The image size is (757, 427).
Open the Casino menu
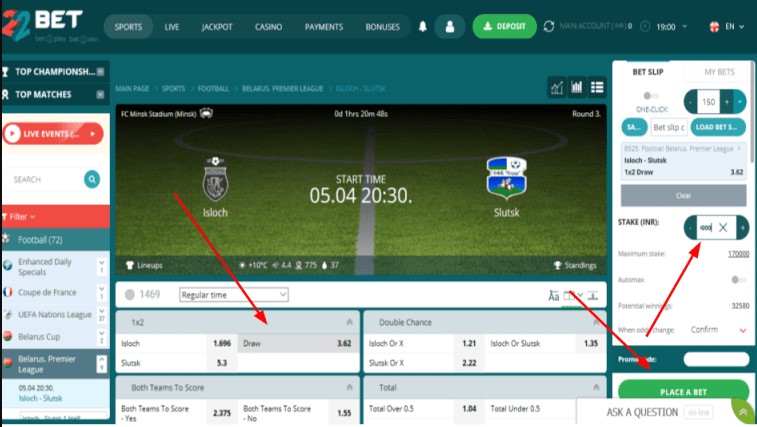(268, 27)
